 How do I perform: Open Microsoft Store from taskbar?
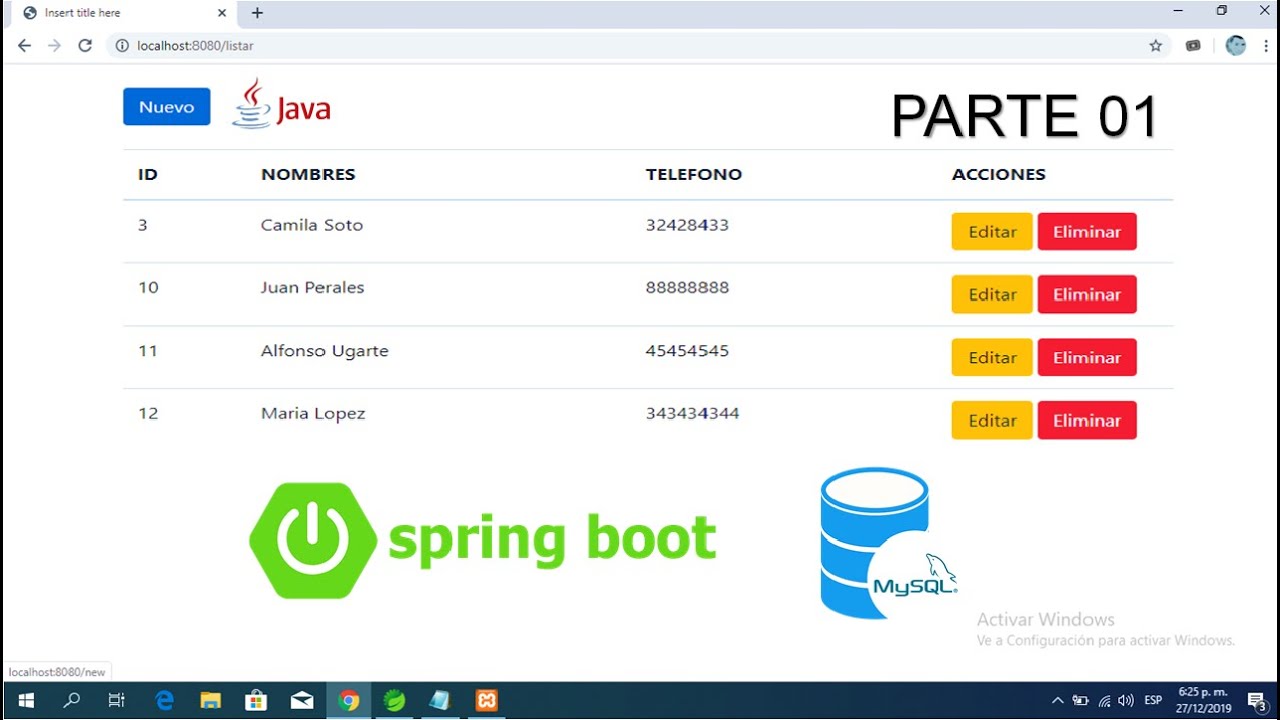pyautogui.click(x=256, y=700)
